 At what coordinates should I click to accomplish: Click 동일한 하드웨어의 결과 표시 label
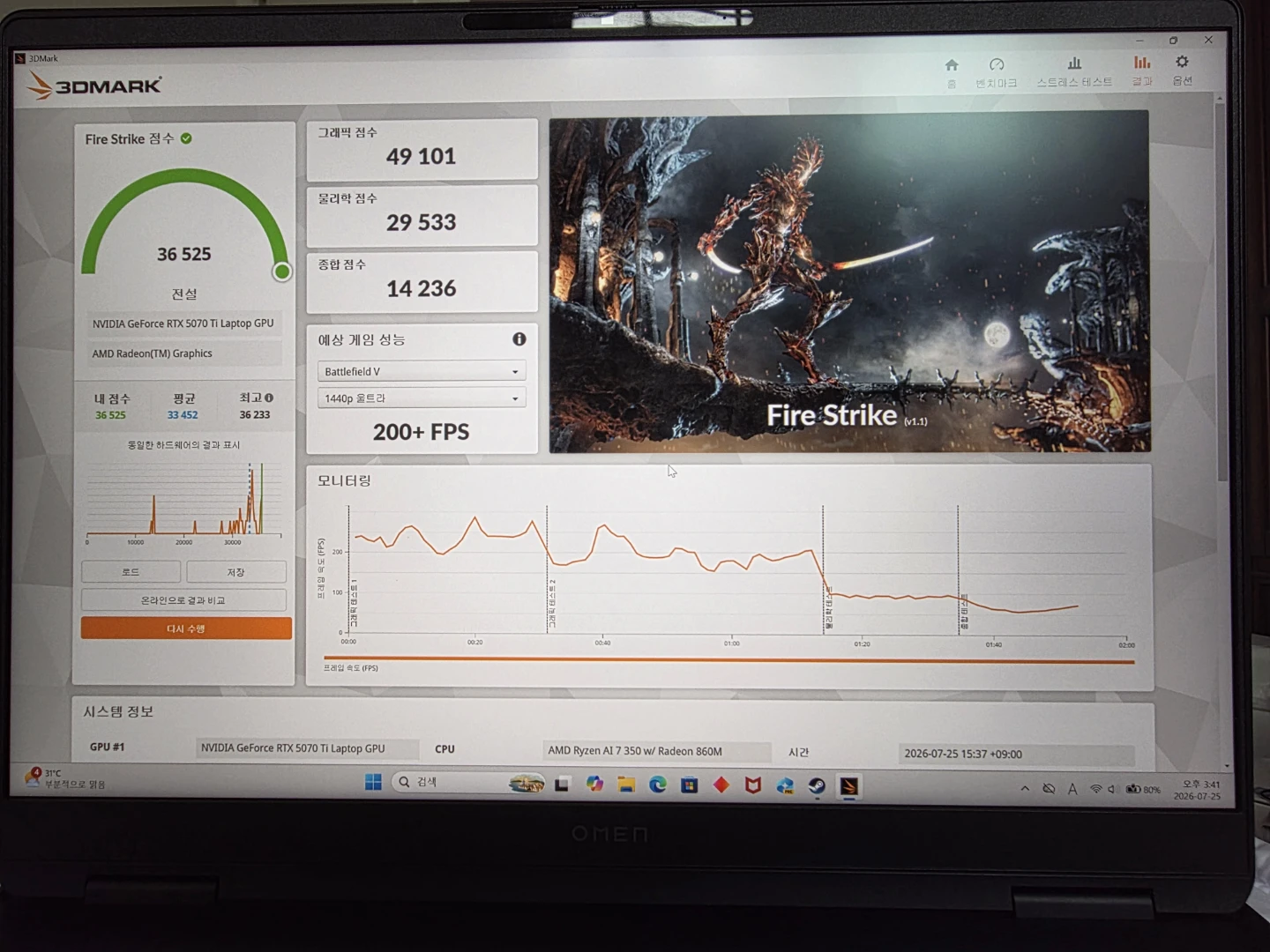(x=183, y=445)
